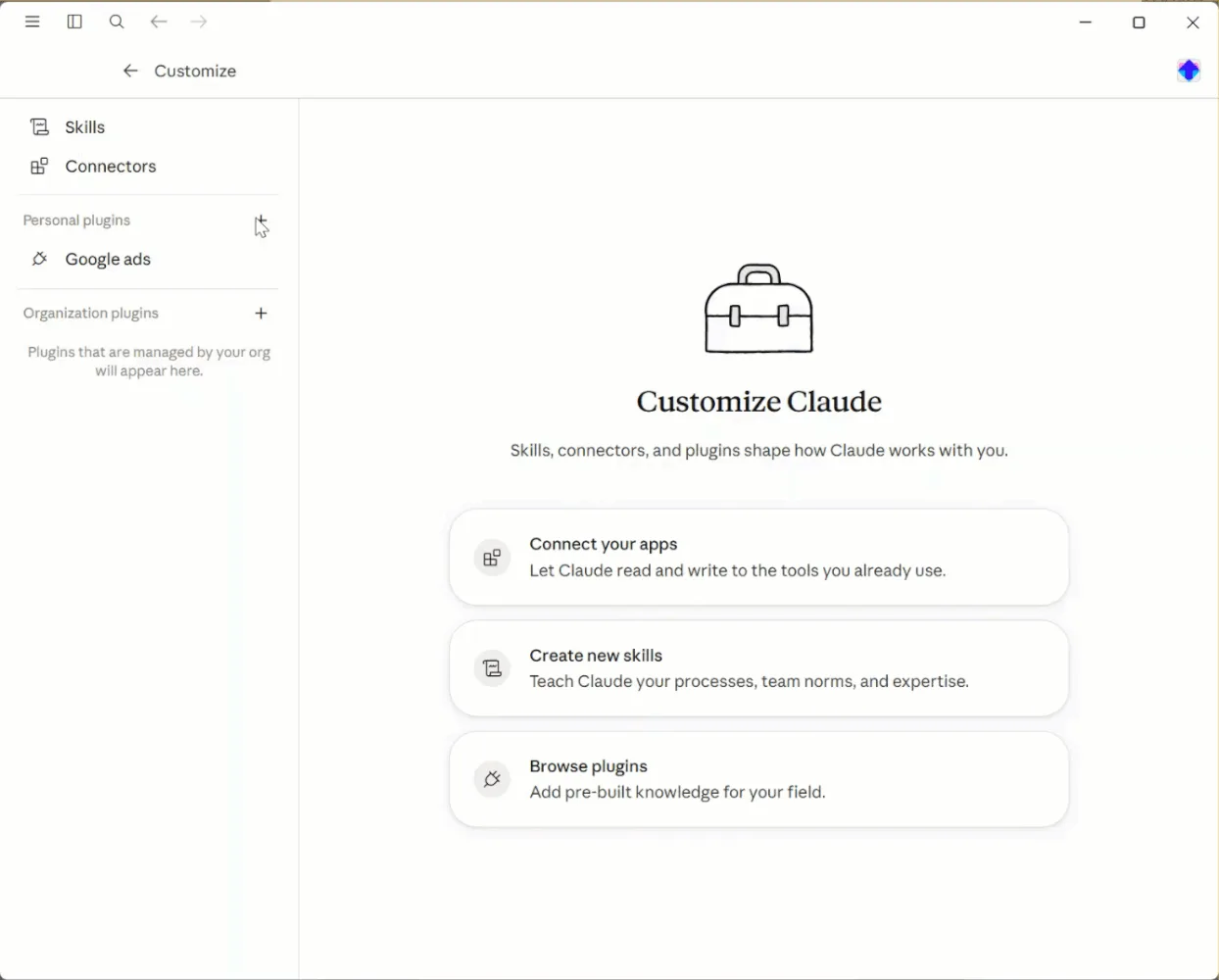Click the toolbox illustration

[x=759, y=308]
